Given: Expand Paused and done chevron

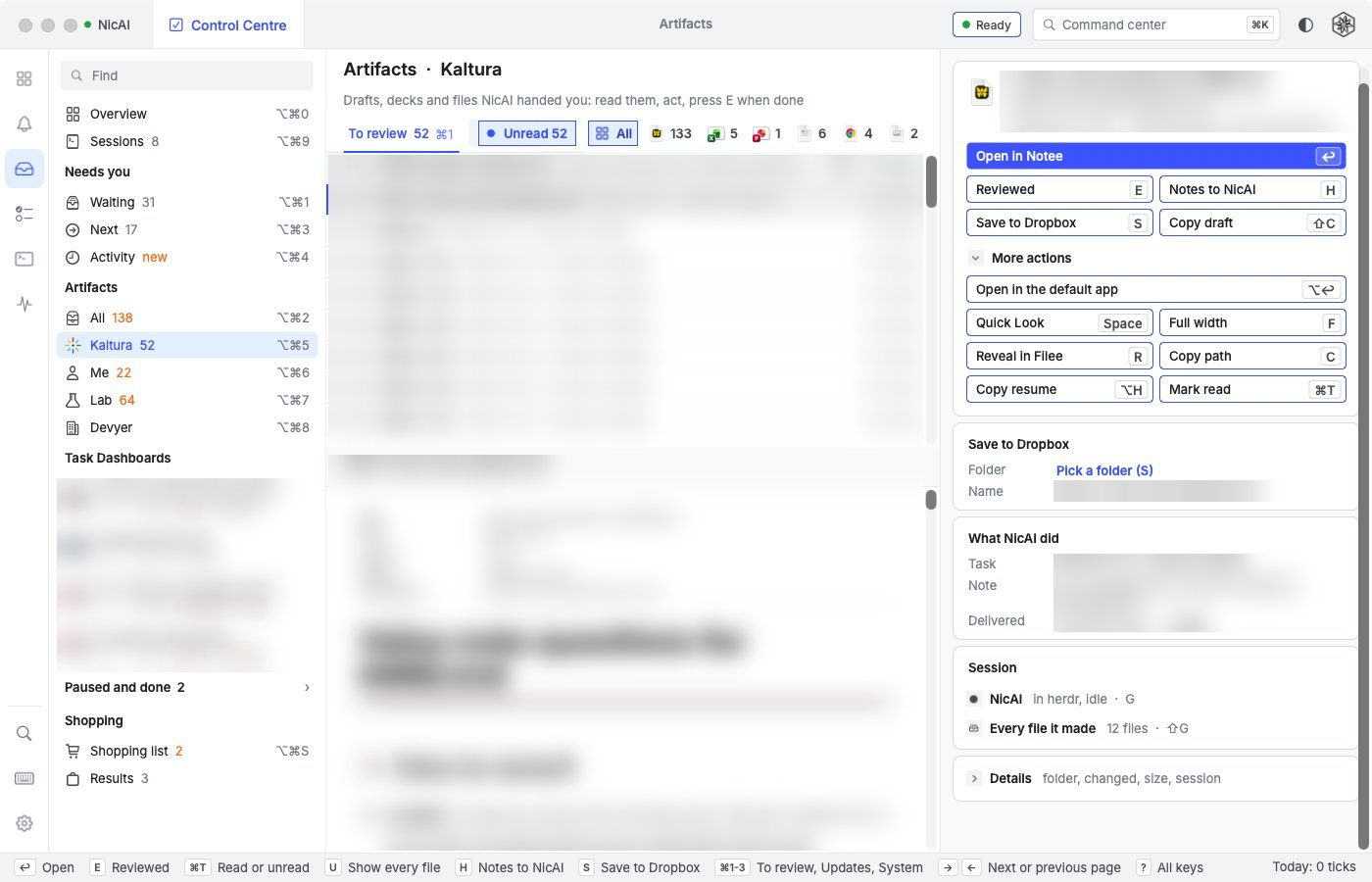Looking at the screenshot, I should coord(307,687).
